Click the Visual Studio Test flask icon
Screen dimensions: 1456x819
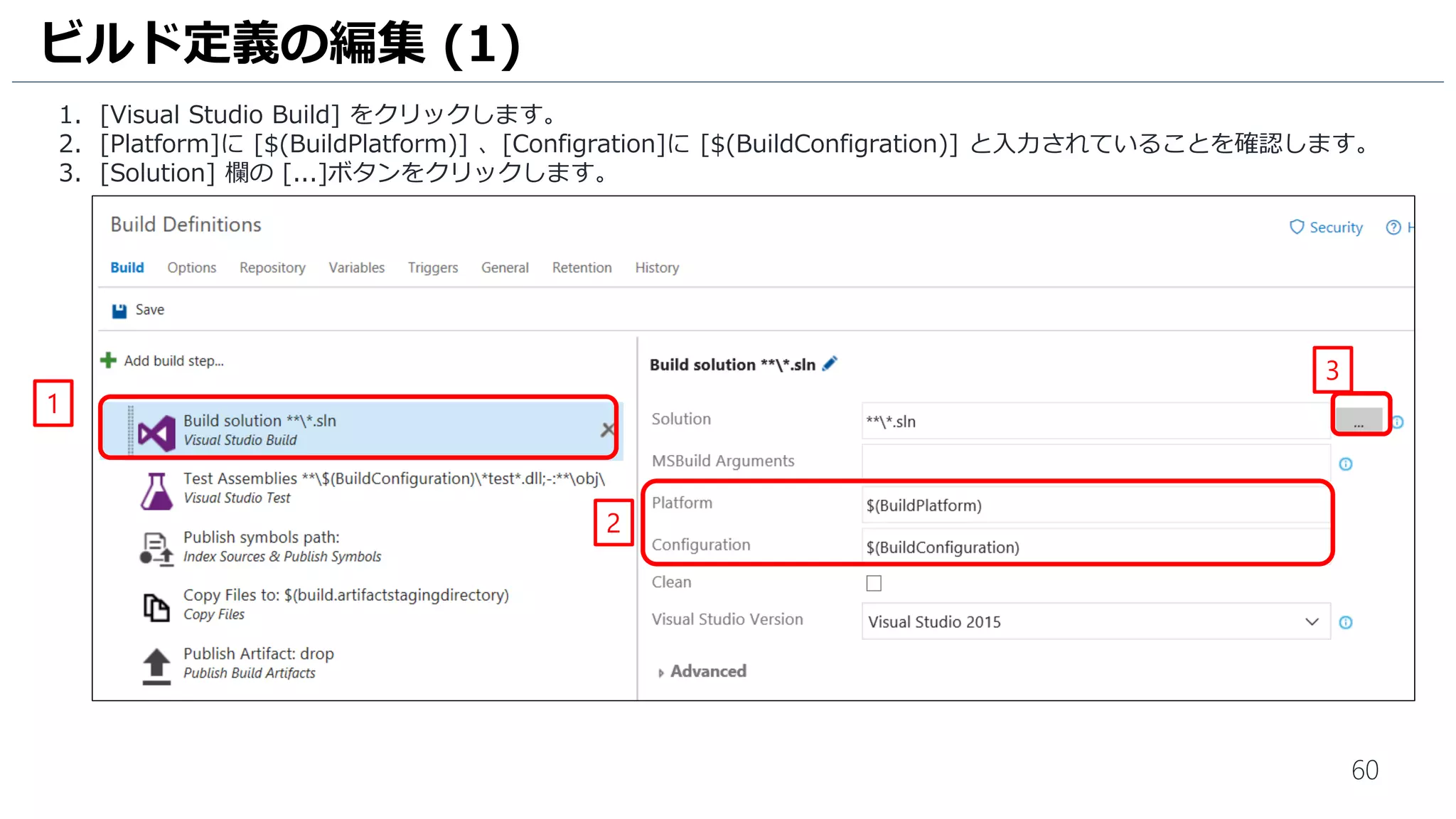156,491
